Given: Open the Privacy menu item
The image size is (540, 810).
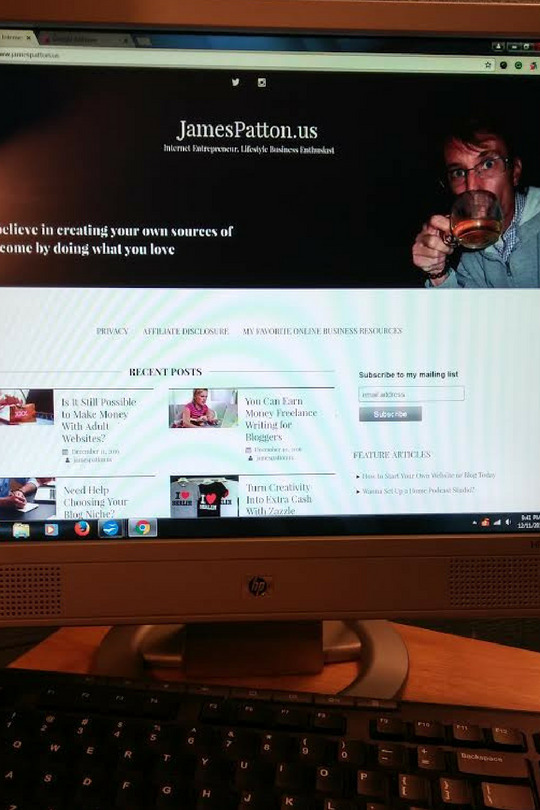Looking at the screenshot, I should click(112, 331).
